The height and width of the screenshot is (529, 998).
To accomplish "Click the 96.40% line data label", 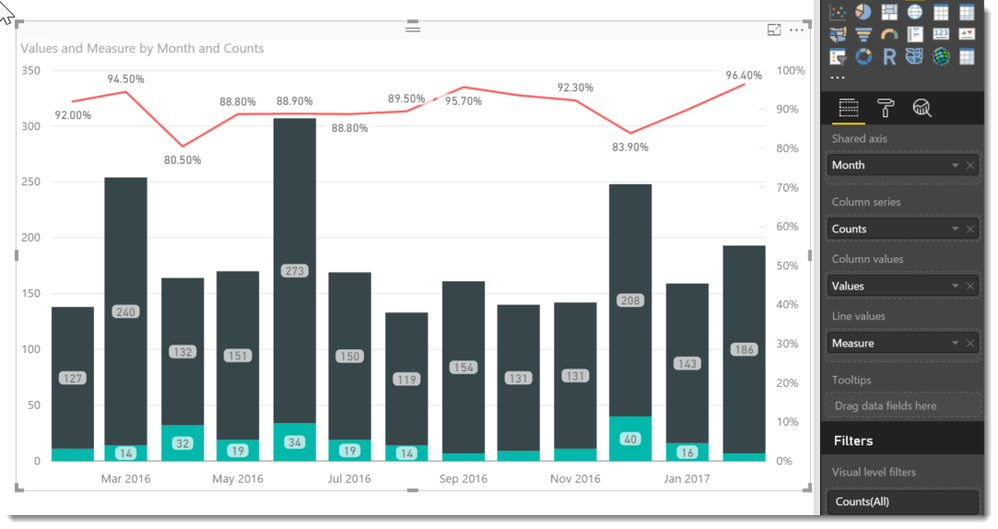I will point(743,75).
